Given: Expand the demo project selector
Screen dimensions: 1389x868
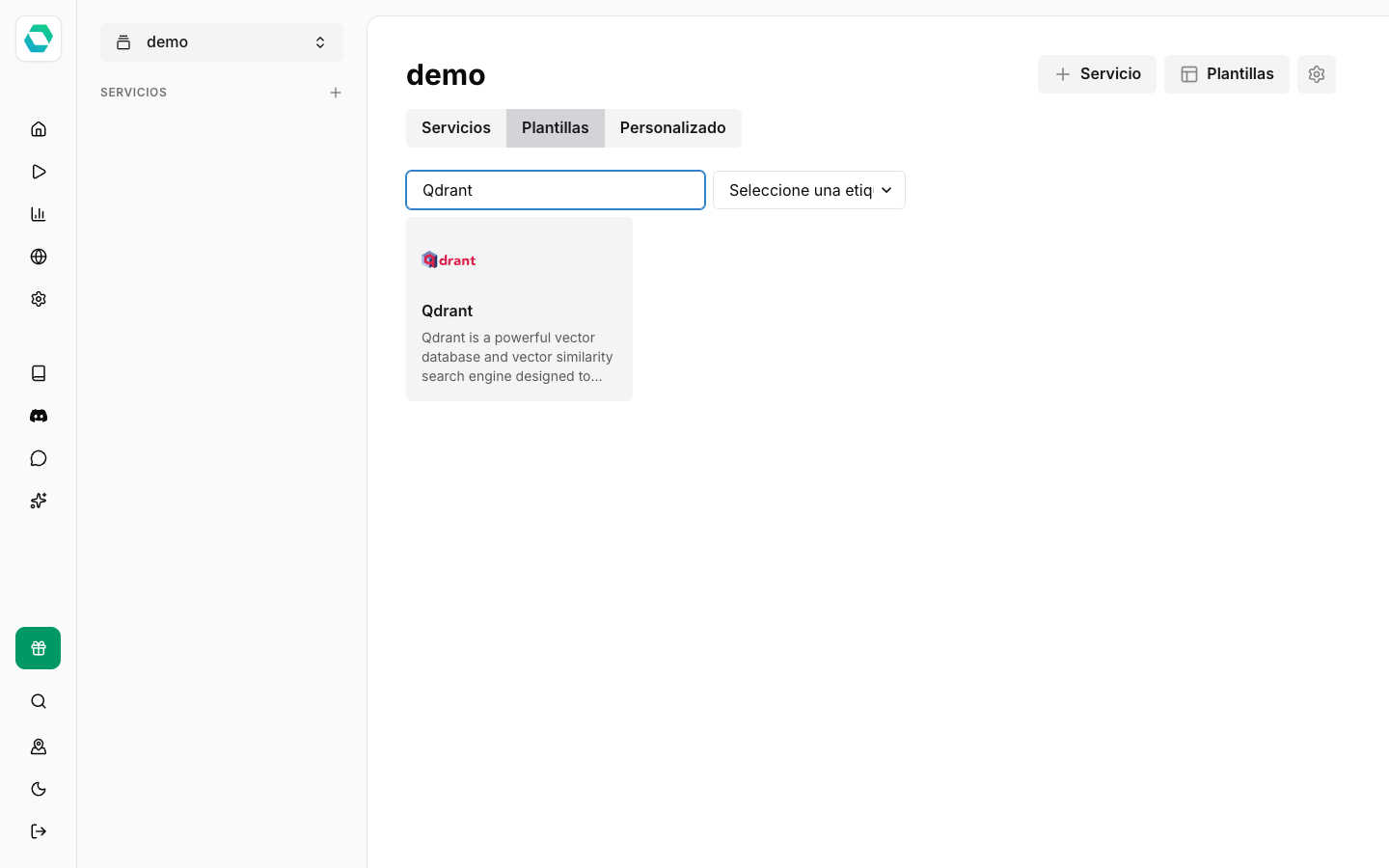Looking at the screenshot, I should (x=222, y=42).
